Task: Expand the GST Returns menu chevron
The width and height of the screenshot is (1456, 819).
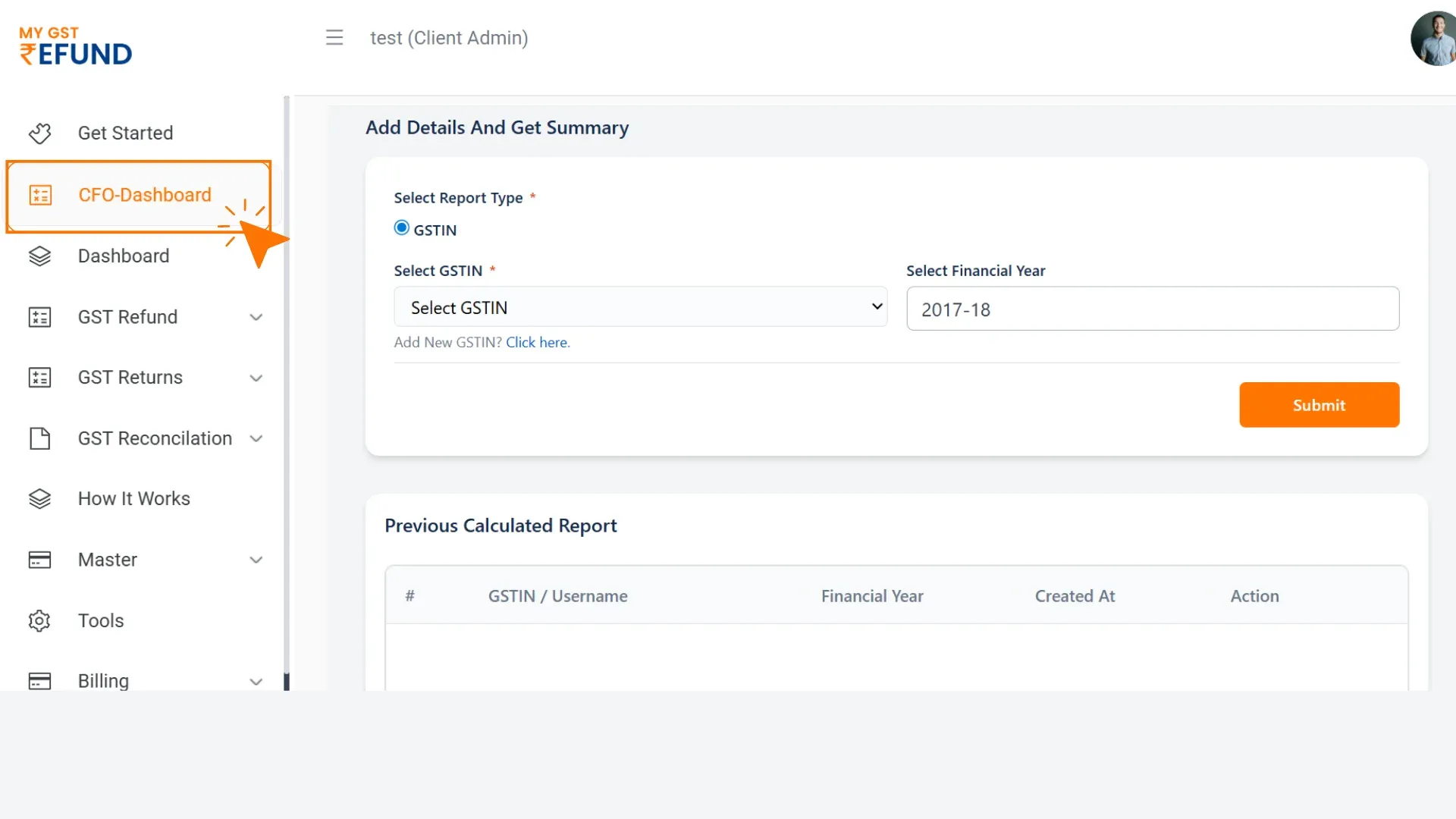Action: click(256, 378)
